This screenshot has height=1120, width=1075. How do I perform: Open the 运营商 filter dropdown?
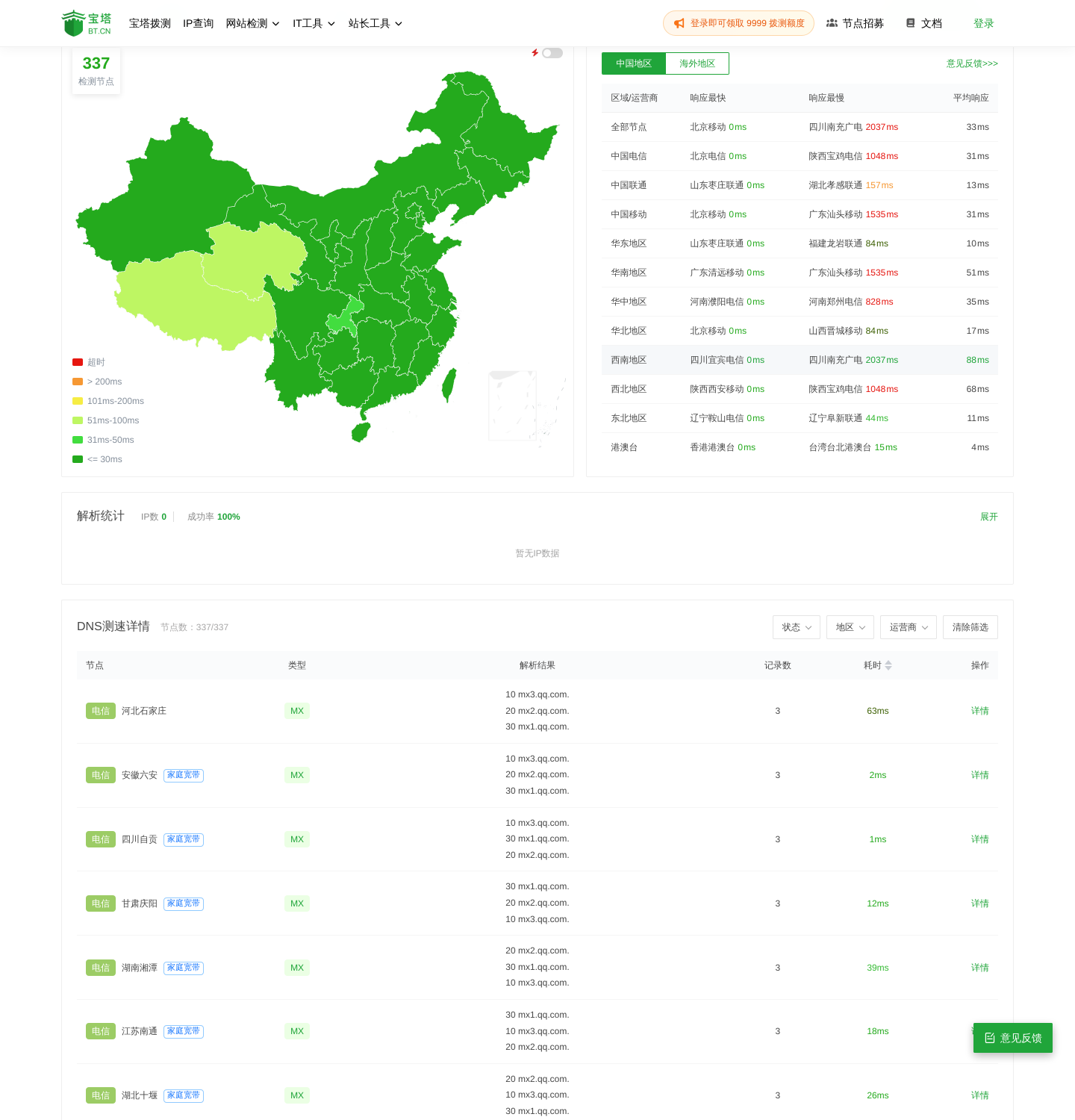(x=909, y=627)
